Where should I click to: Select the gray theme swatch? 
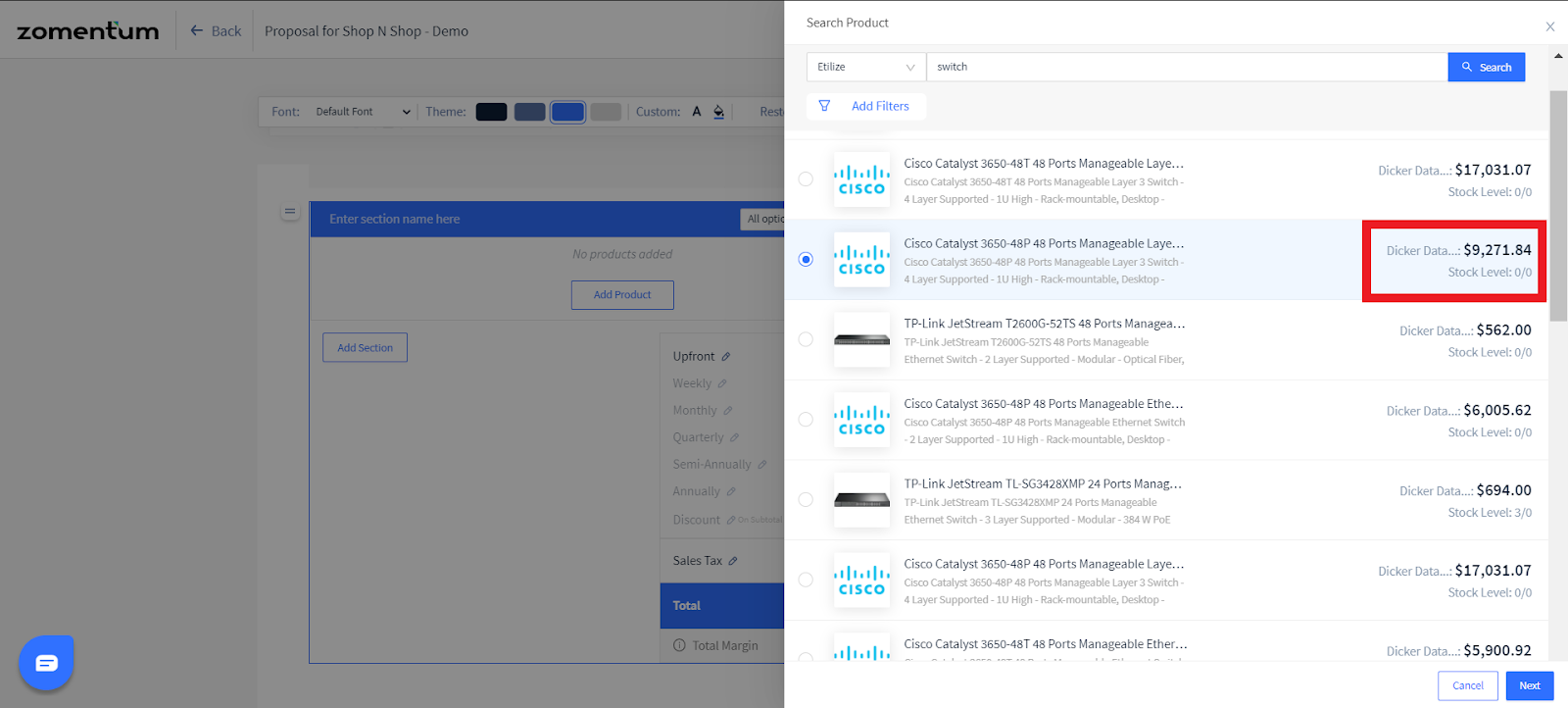(606, 112)
